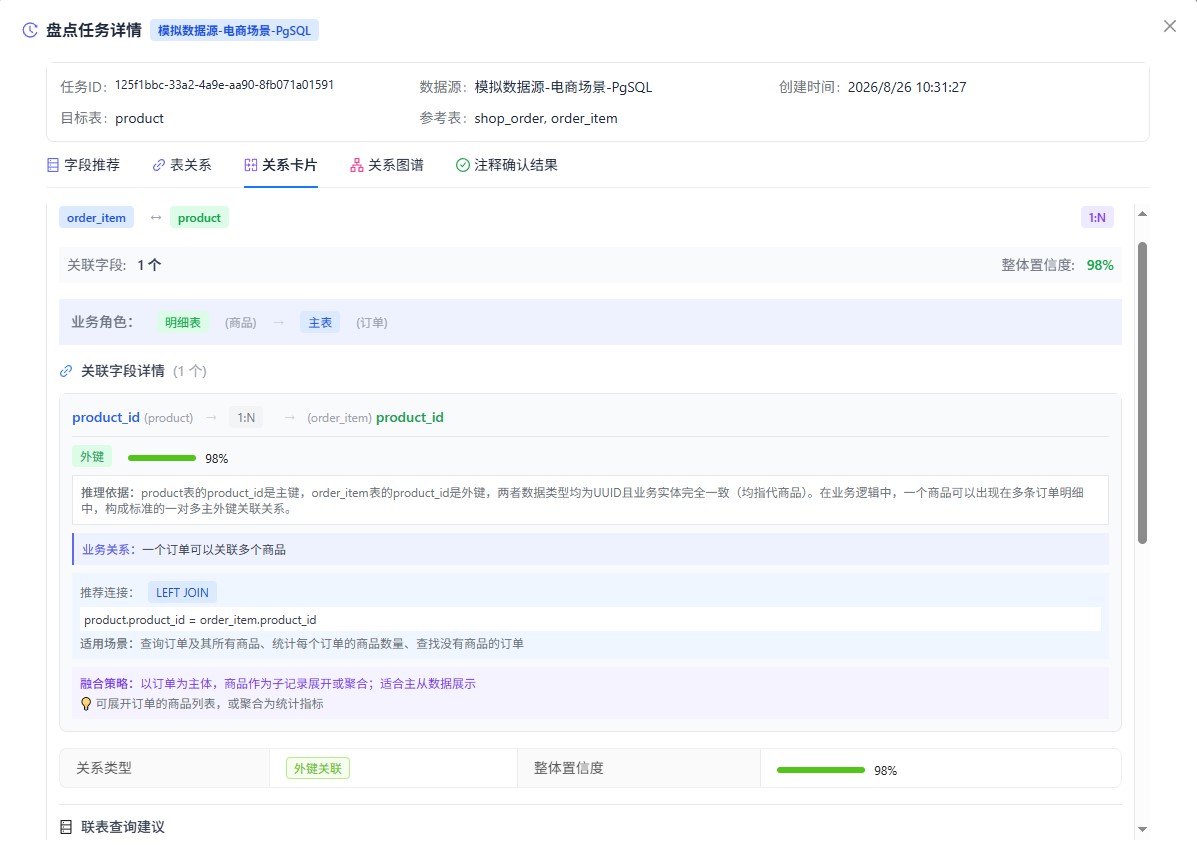The image size is (1197, 858).
Task: Click the gray 1:N tag in the field row
Action: (246, 418)
